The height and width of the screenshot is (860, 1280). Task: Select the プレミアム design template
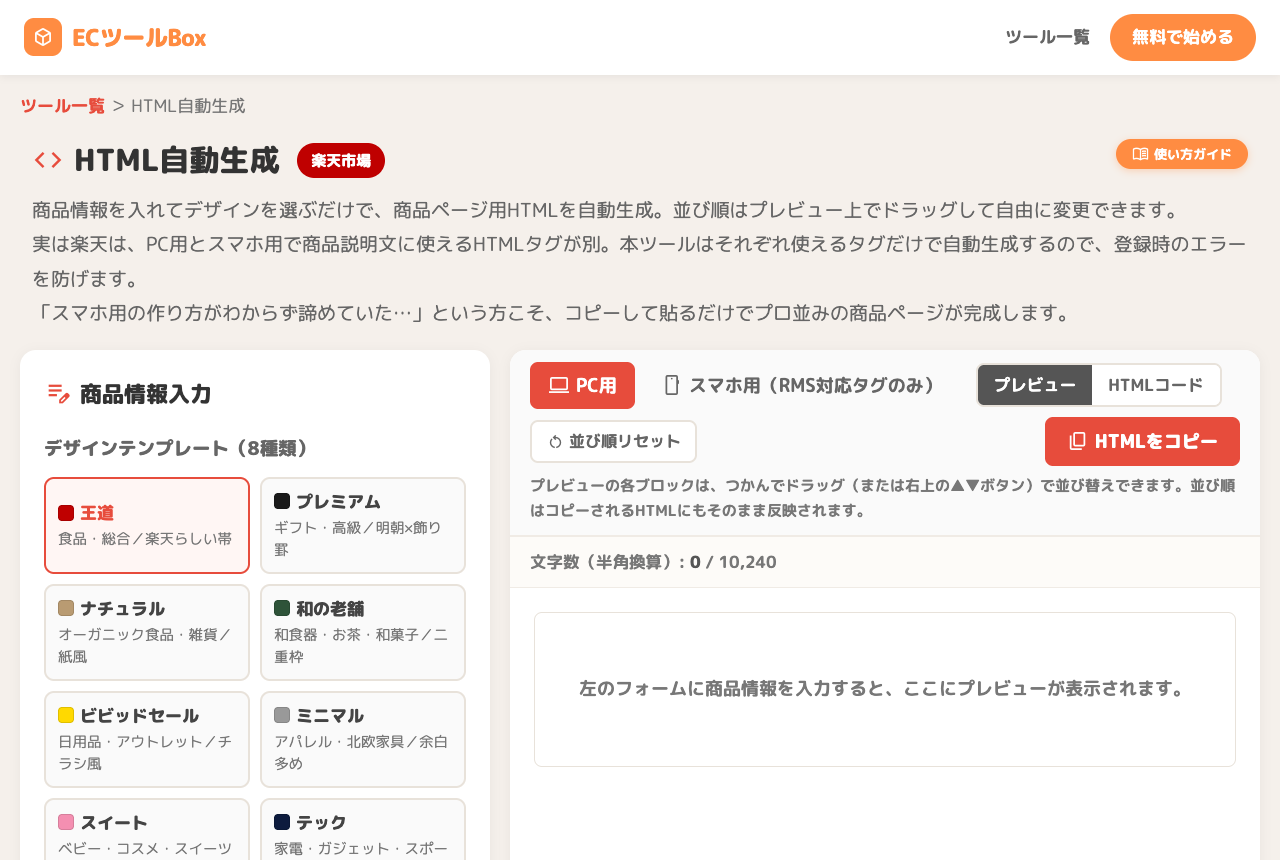[363, 525]
